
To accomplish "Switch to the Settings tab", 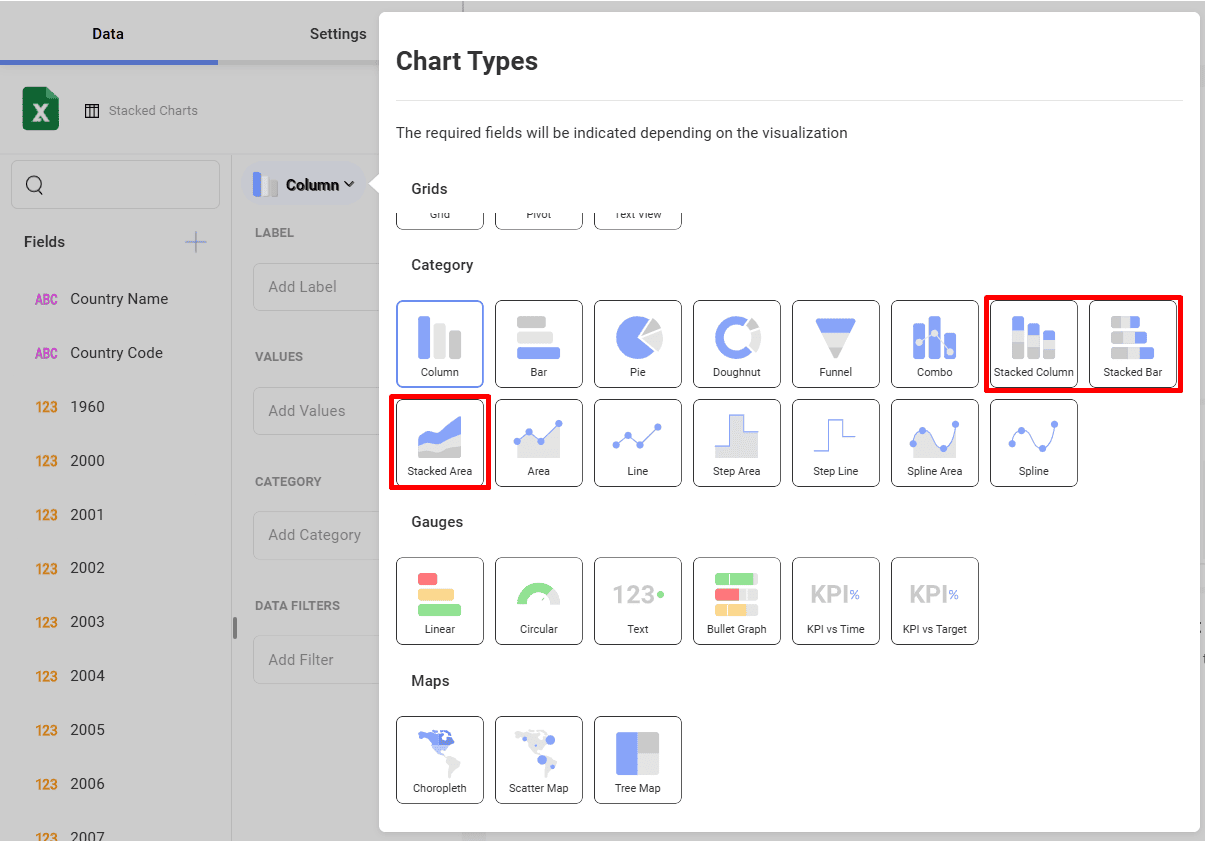I will (x=338, y=33).
